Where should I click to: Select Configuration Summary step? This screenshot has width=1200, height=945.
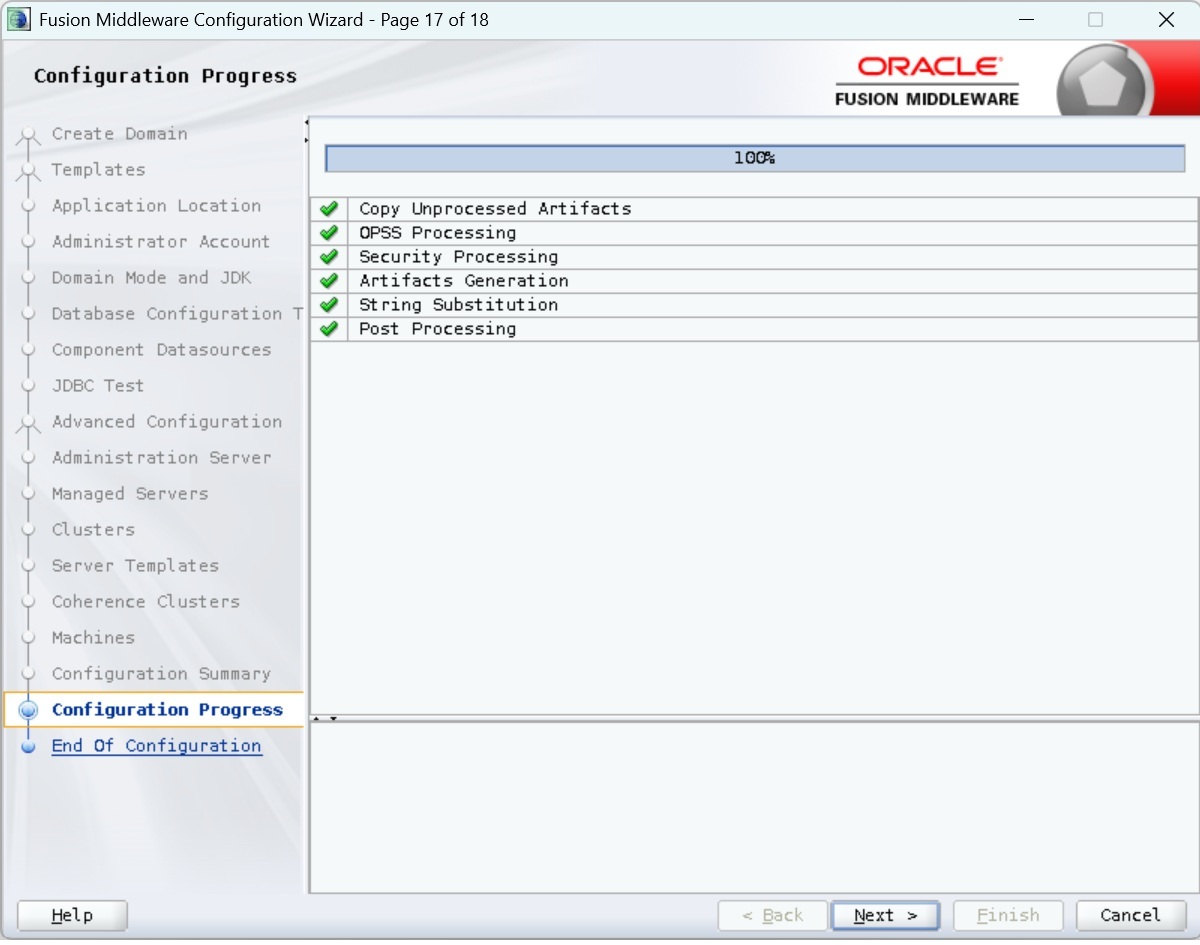point(161,674)
